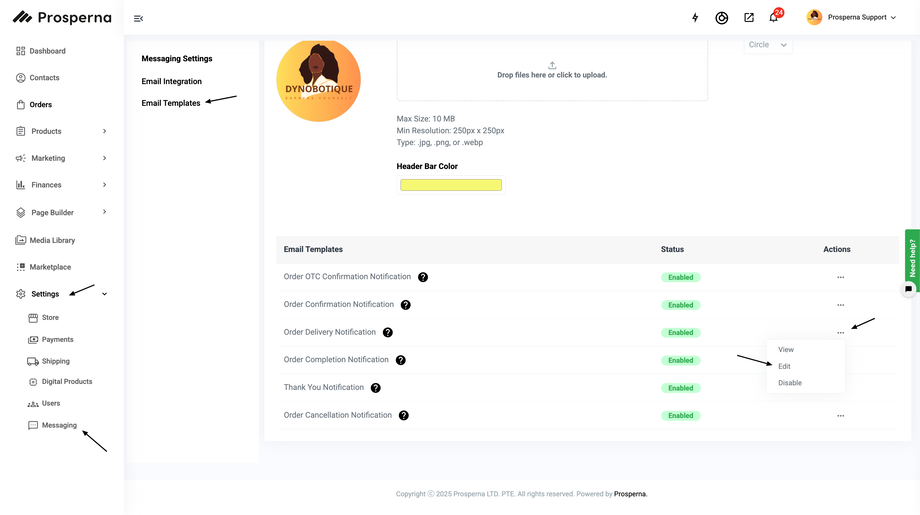Go to Messaging under Settings
This screenshot has height=515, width=920.
point(59,425)
